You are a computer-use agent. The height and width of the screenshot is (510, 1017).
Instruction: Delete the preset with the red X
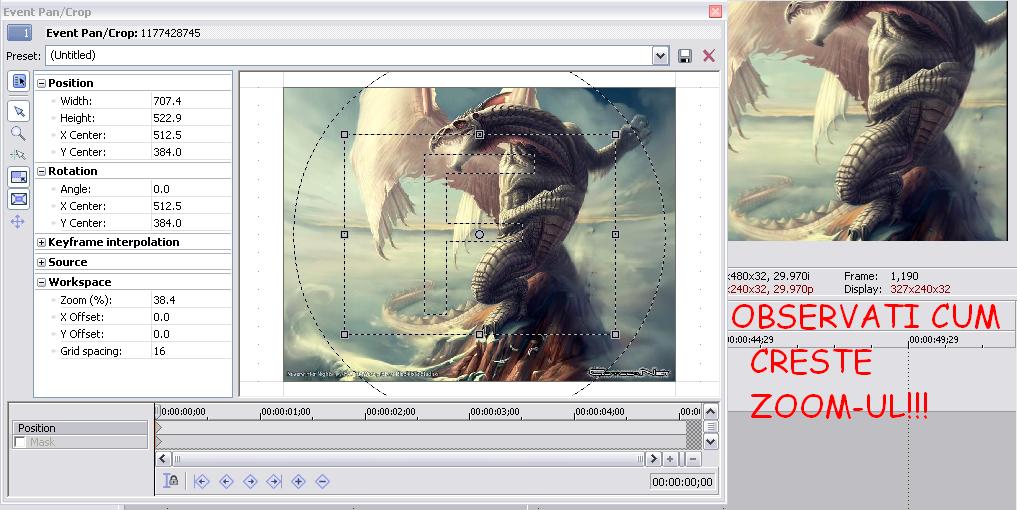709,56
